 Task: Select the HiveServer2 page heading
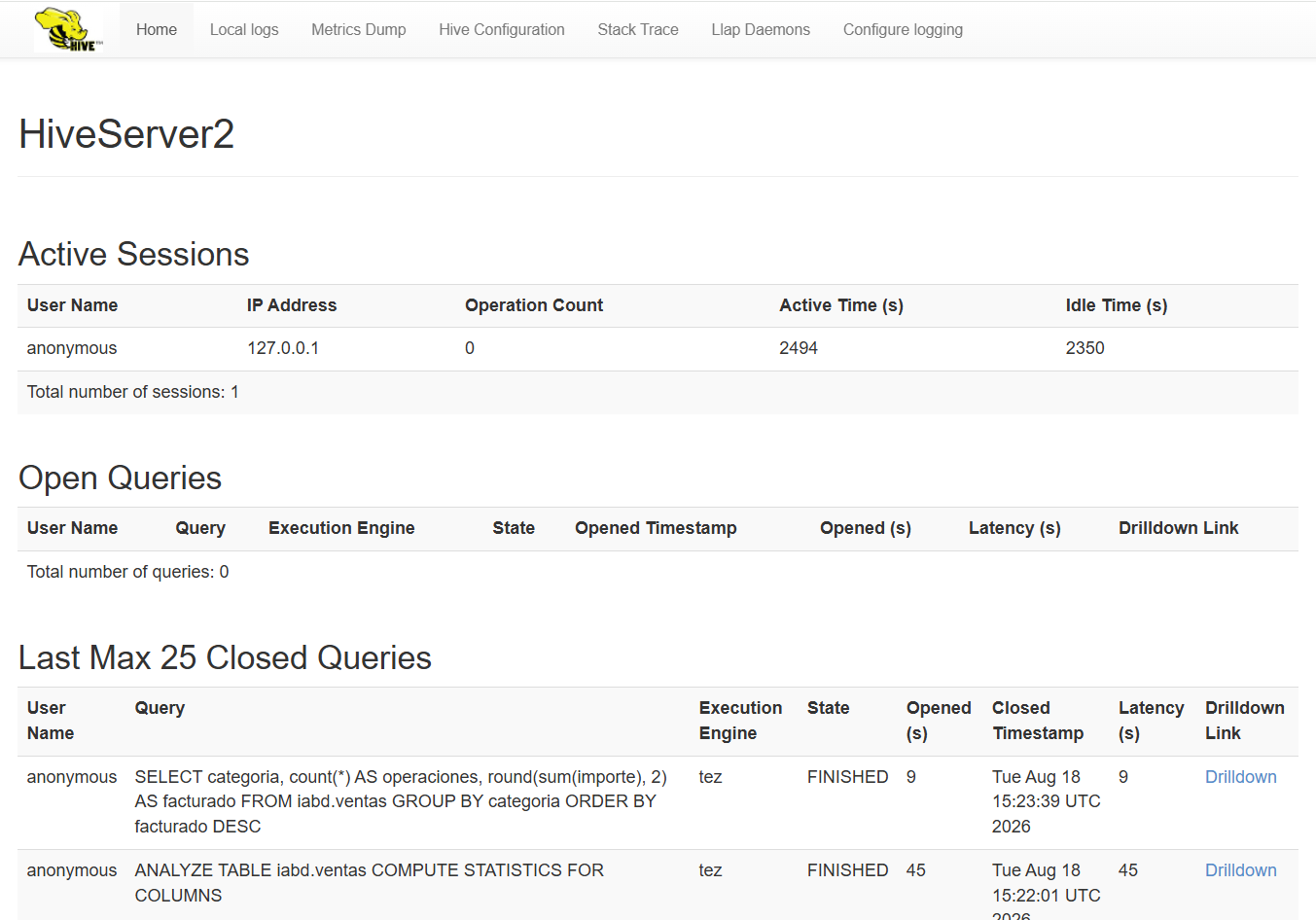(126, 134)
